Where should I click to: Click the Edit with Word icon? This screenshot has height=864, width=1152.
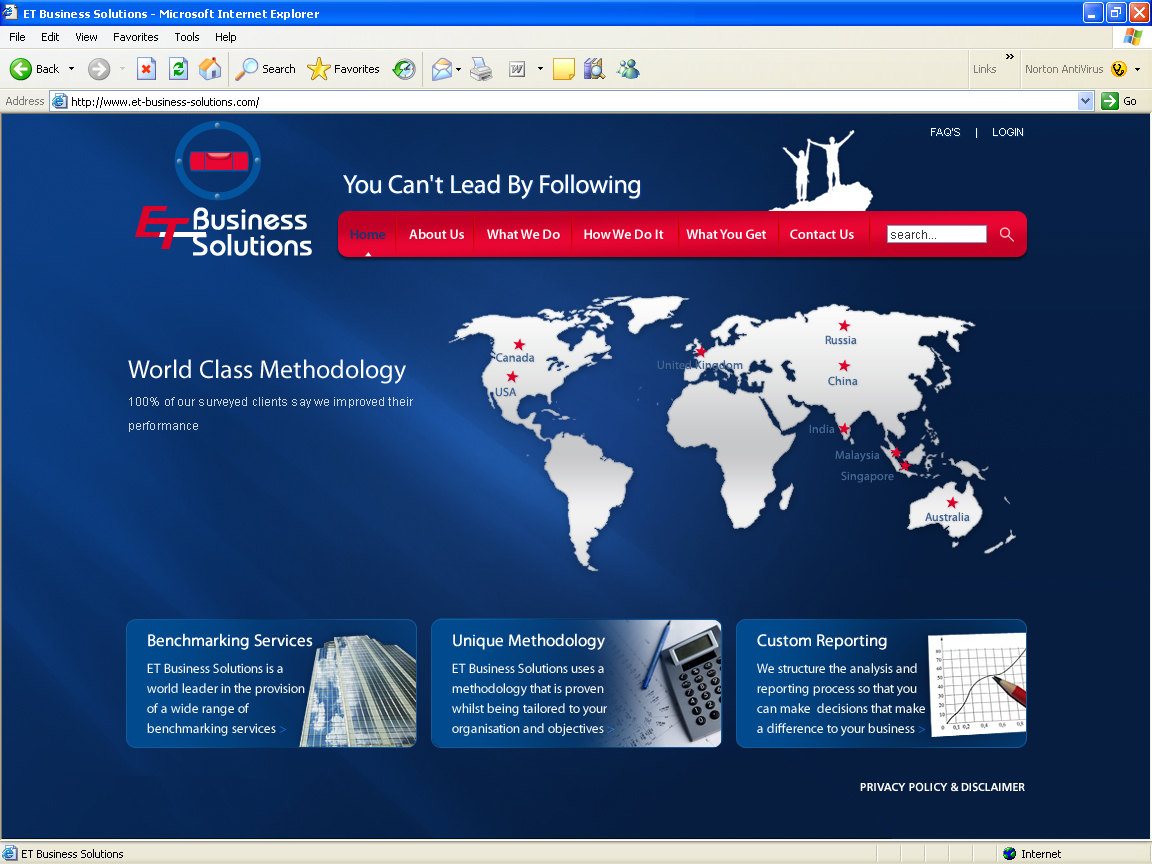(517, 69)
